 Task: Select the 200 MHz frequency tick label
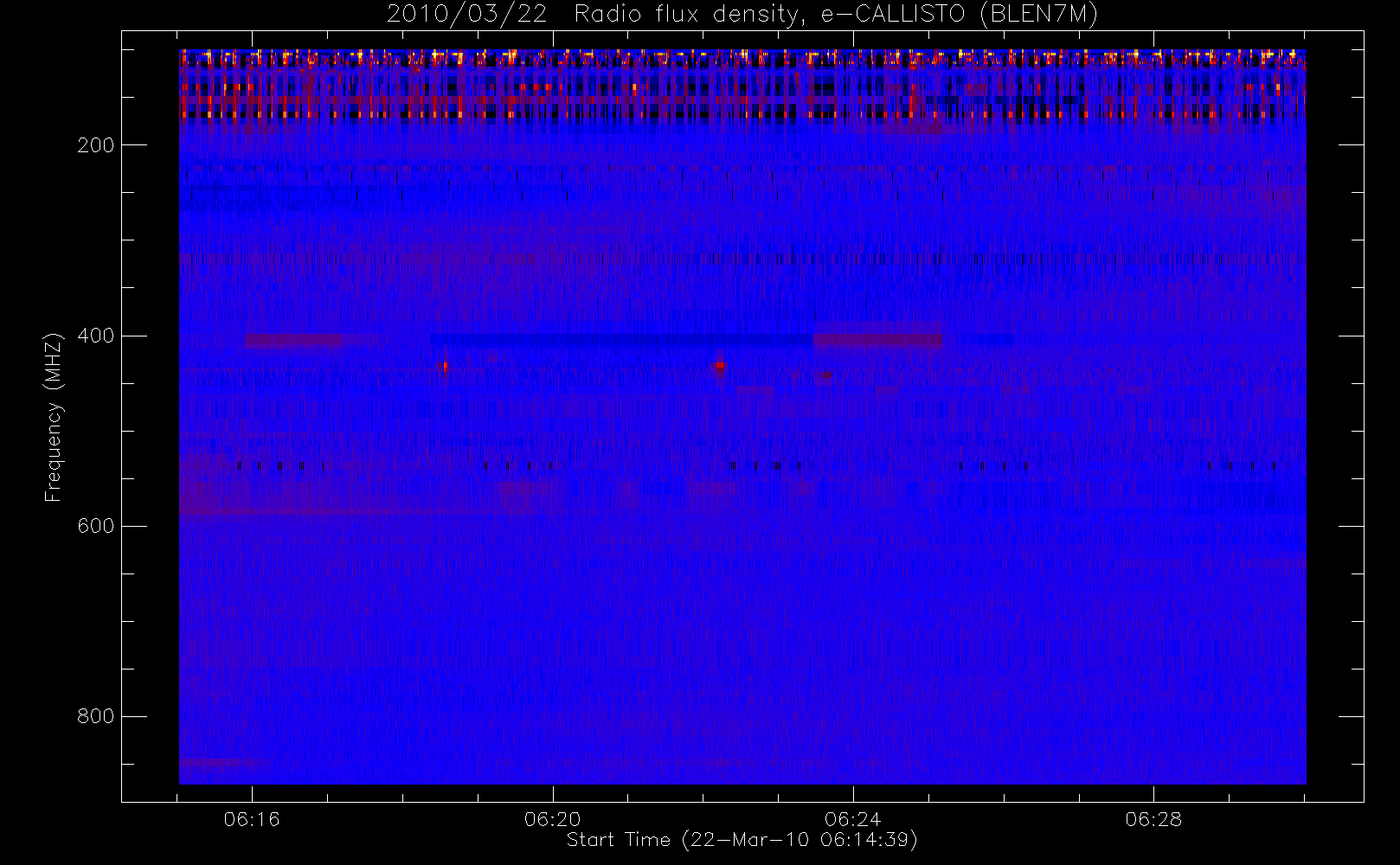[x=95, y=145]
